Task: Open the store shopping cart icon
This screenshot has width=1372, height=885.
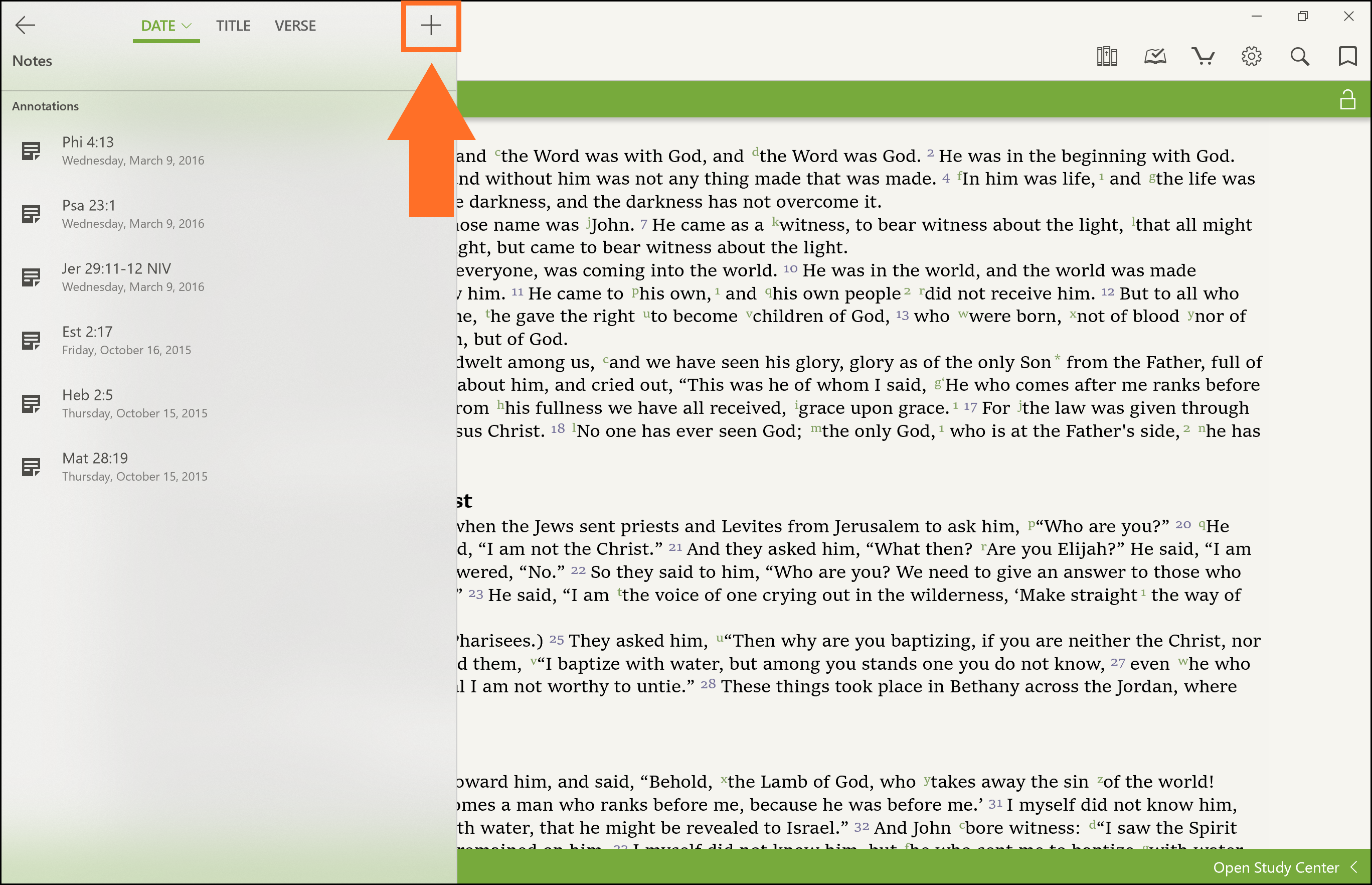Action: pos(1203,56)
